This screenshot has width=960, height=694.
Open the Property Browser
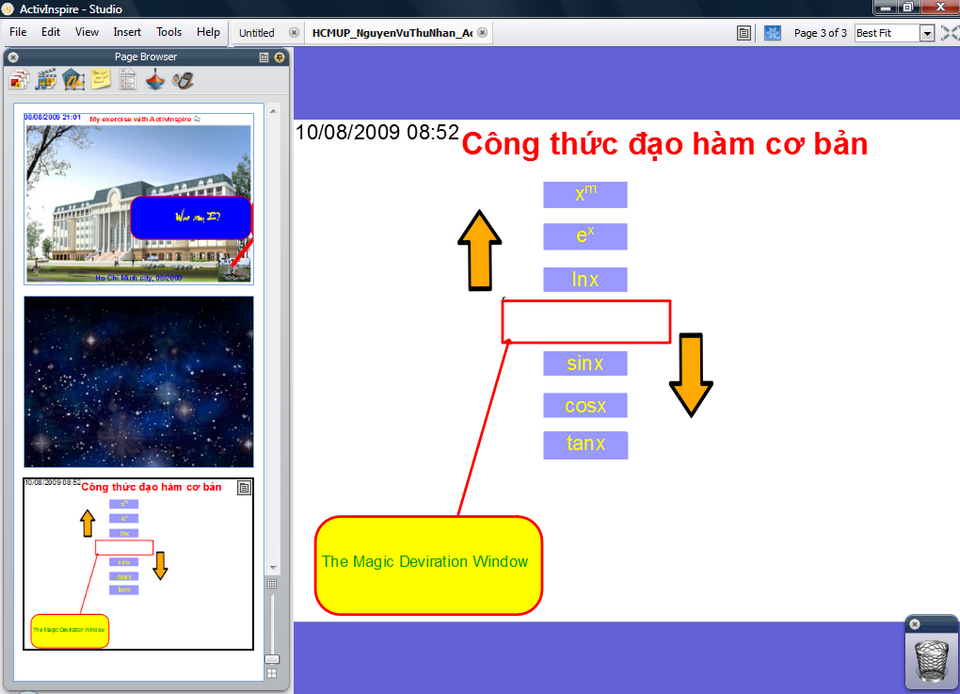[128, 80]
